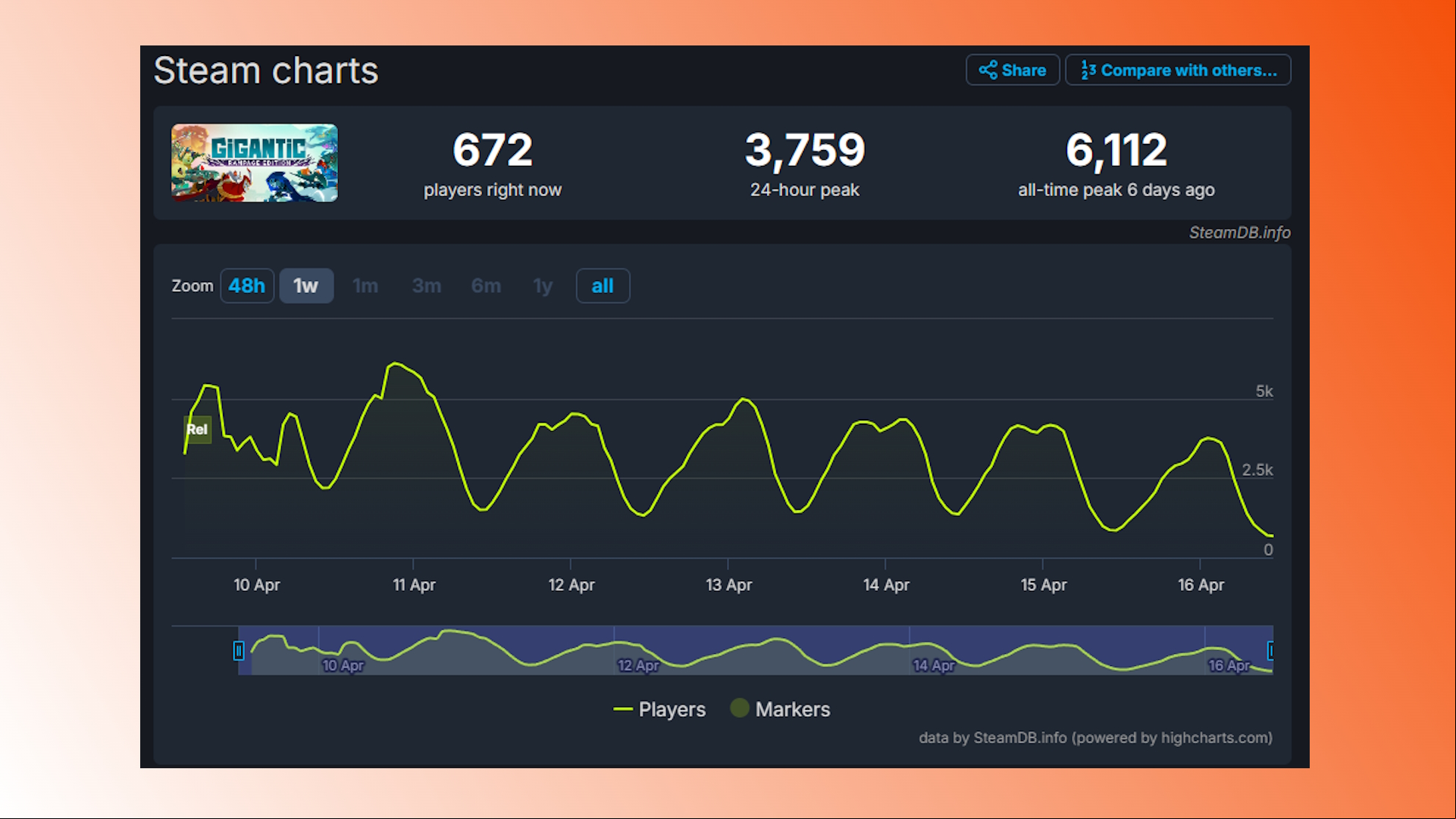This screenshot has width=1456, height=819.
Task: Open Compare with others
Action: coord(1178,70)
